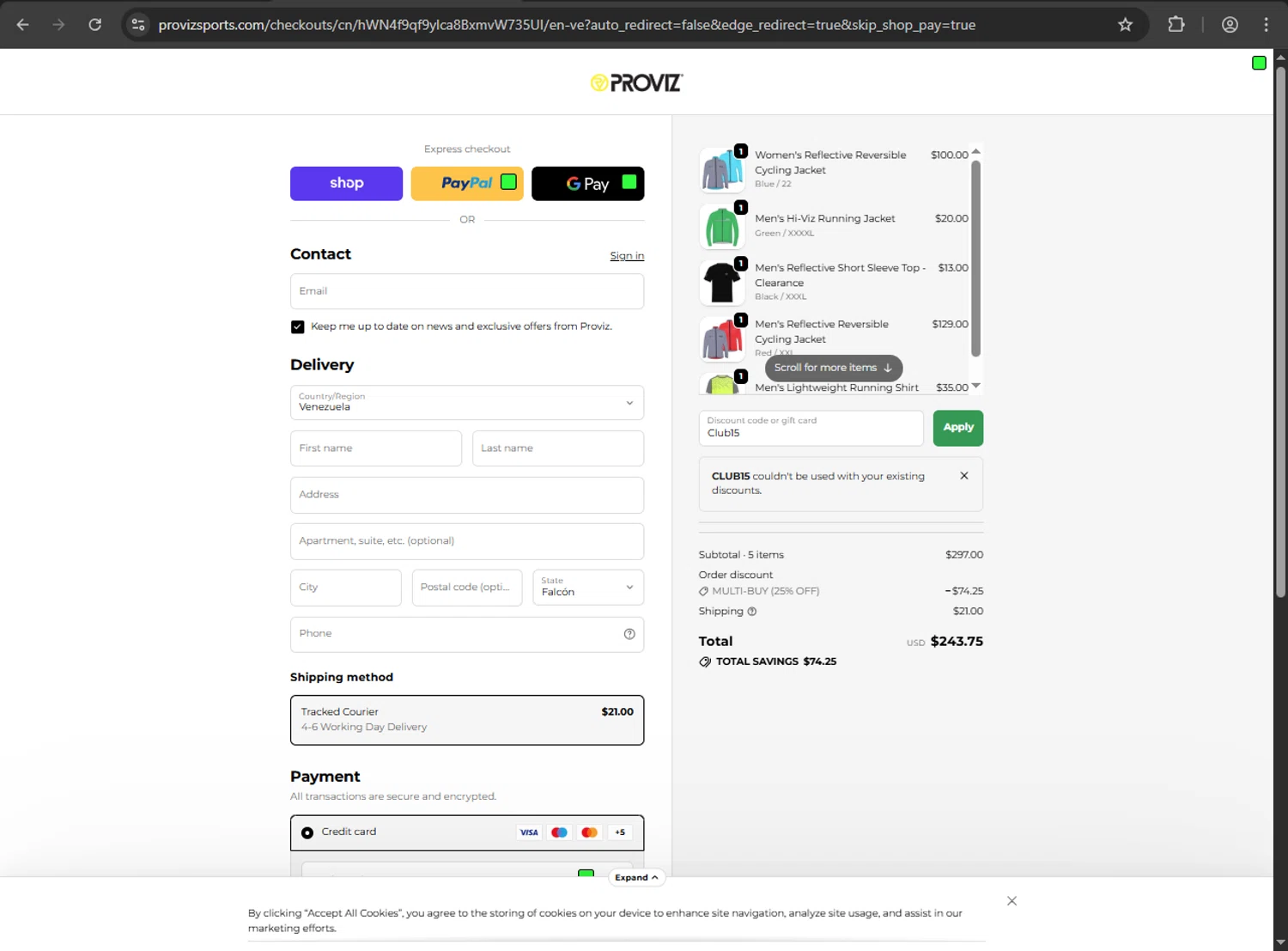
Task: Click the Sign in link
Action: [x=627, y=256]
